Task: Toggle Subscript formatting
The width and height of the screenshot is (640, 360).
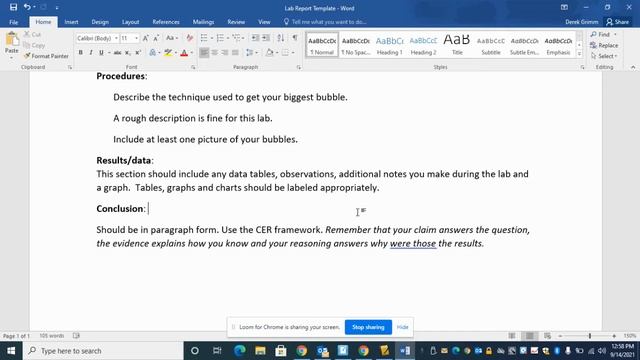Action: (128, 53)
